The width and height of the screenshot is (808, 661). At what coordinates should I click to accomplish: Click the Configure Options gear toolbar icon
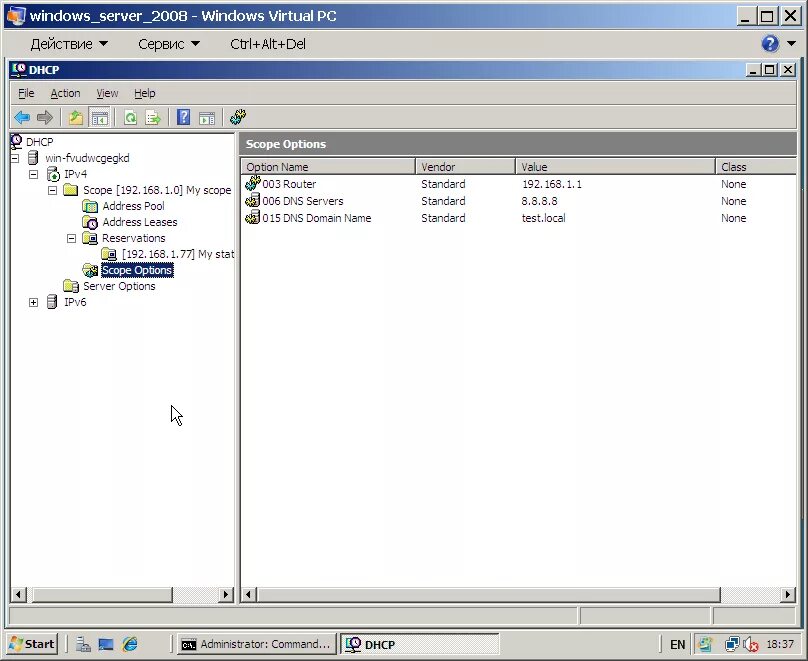tap(238, 117)
